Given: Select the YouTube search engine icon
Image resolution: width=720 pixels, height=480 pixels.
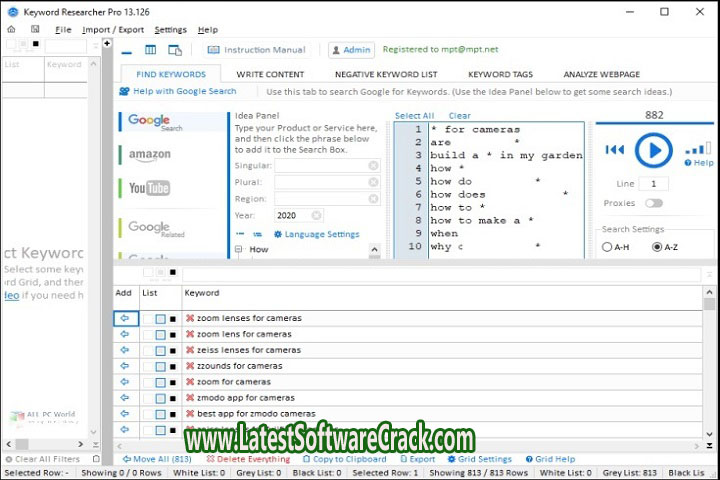Looking at the screenshot, I should (x=150, y=188).
